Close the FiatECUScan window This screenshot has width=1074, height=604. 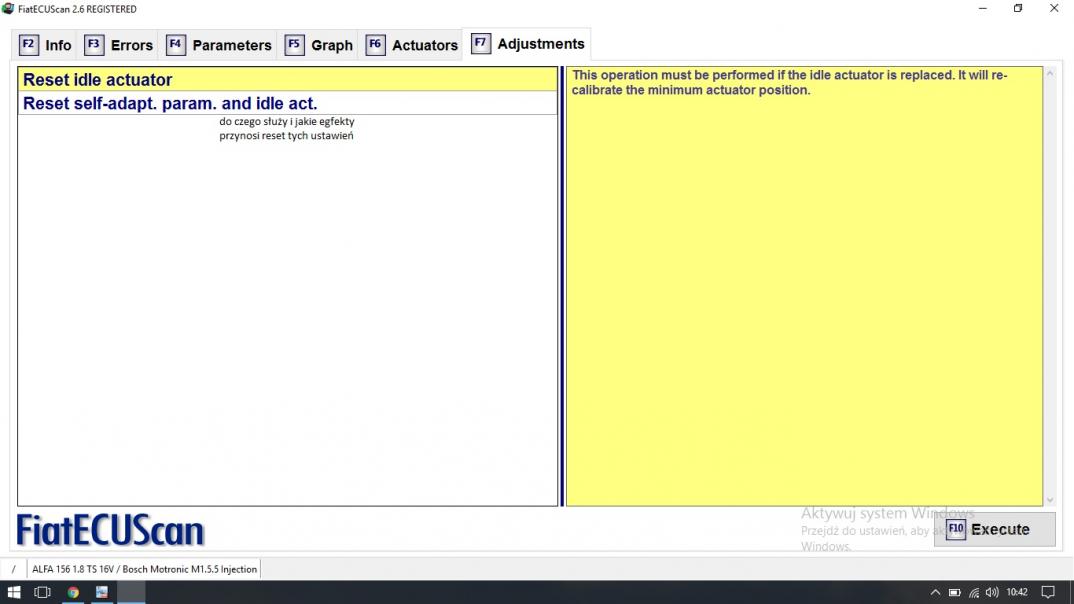(1054, 8)
